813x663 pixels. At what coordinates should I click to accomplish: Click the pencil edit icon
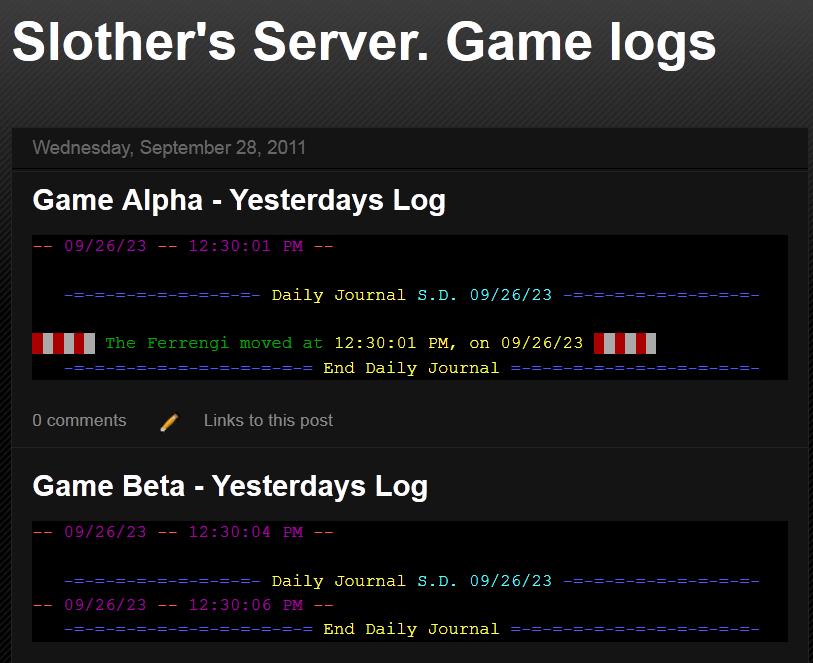(x=168, y=422)
